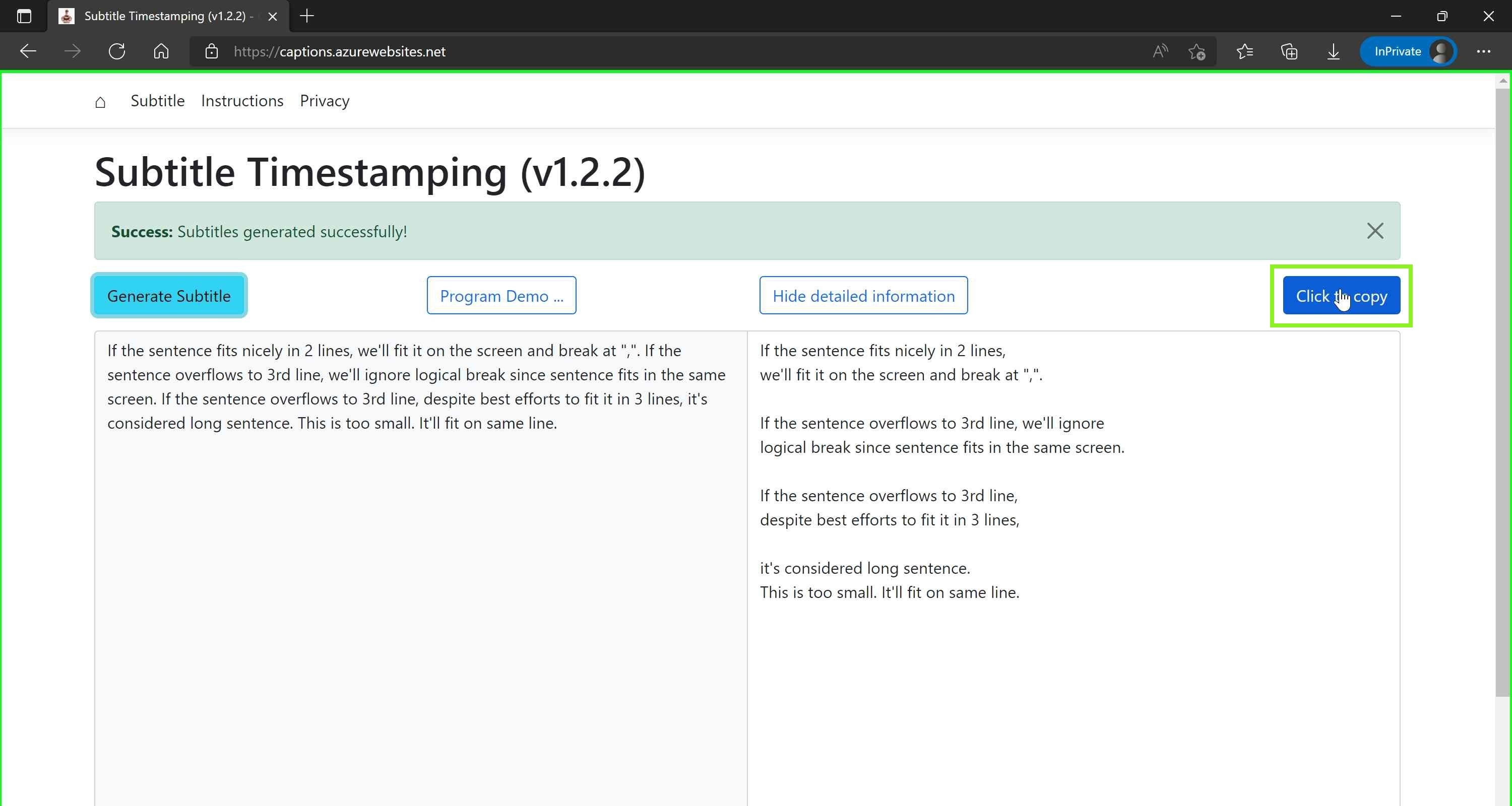Click Hide detailed information button
Image resolution: width=1512 pixels, height=806 pixels.
(x=863, y=296)
